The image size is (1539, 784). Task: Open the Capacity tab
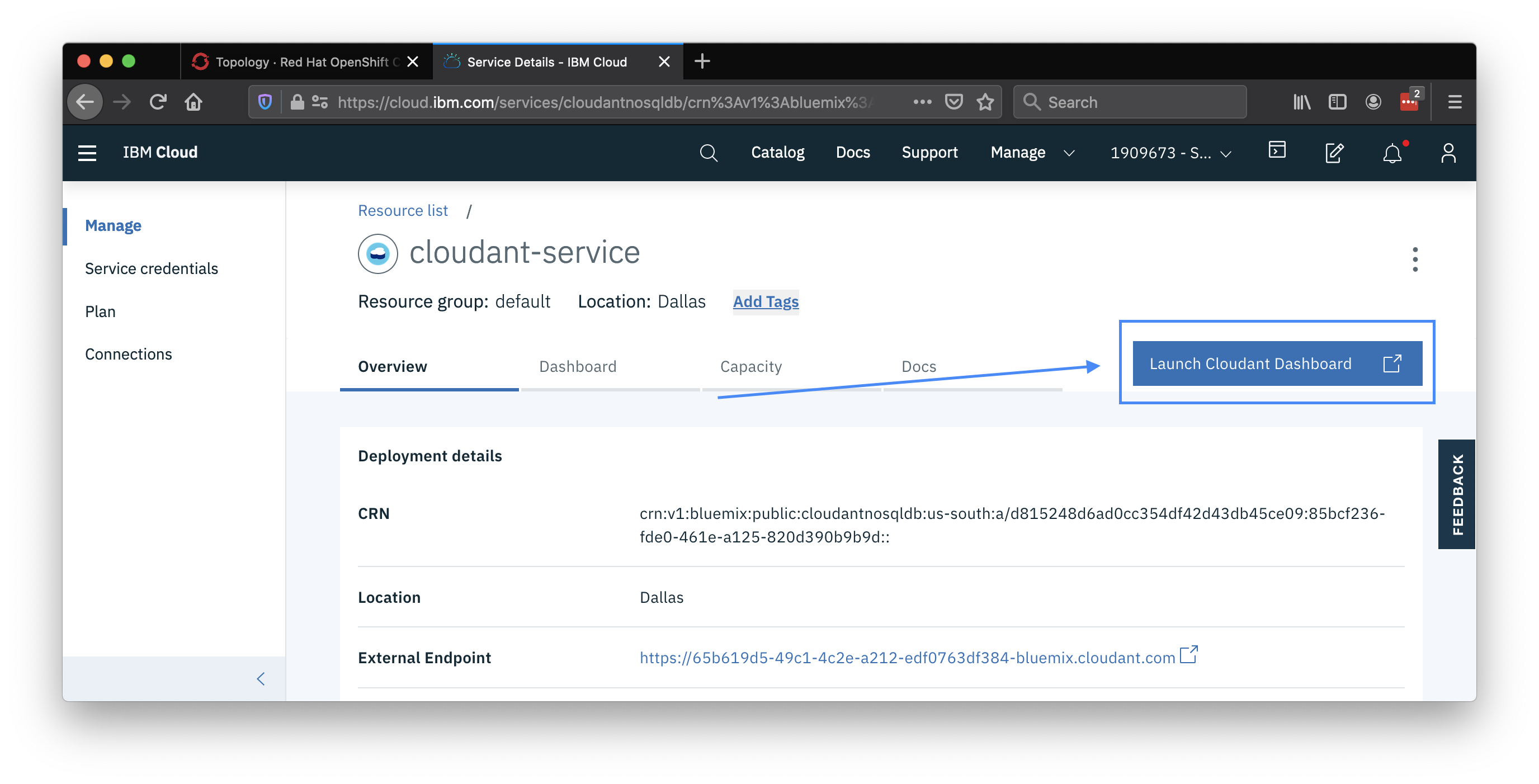click(791, 366)
